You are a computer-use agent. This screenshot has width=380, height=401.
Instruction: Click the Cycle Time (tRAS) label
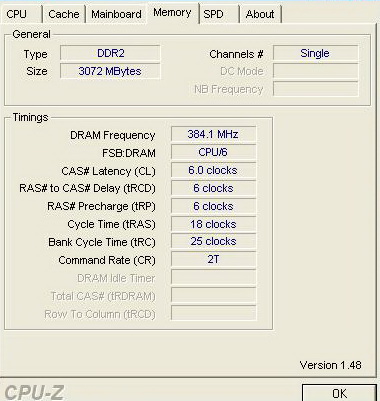(x=111, y=225)
